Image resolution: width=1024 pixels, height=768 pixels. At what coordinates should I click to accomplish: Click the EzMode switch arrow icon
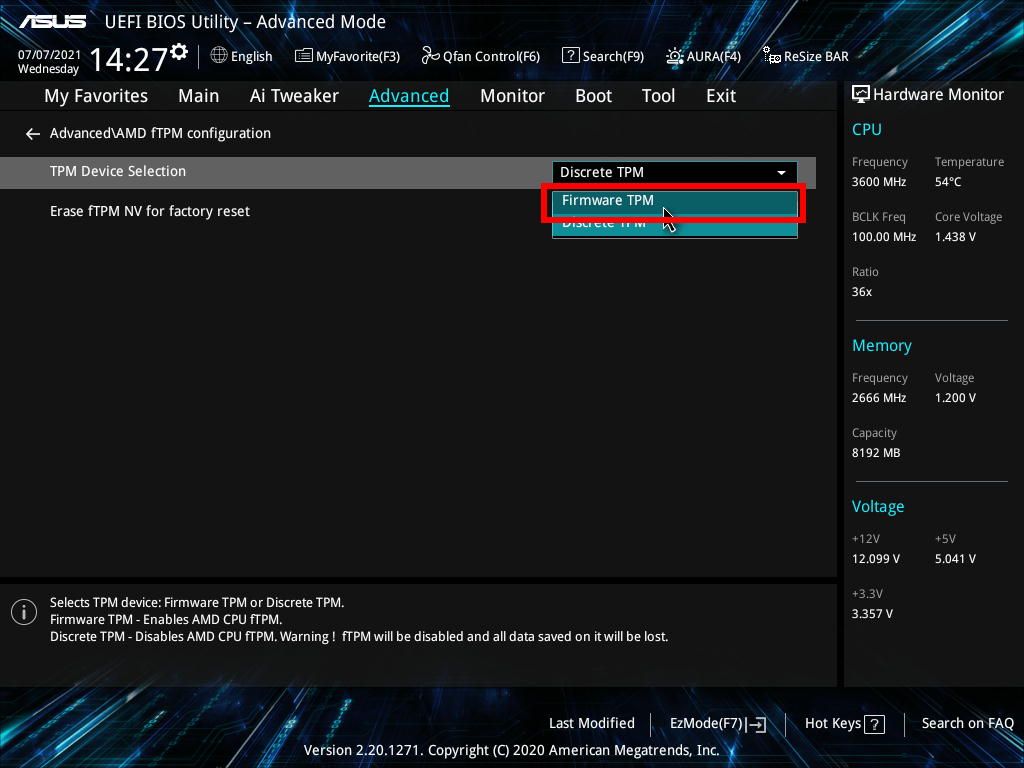coord(756,724)
